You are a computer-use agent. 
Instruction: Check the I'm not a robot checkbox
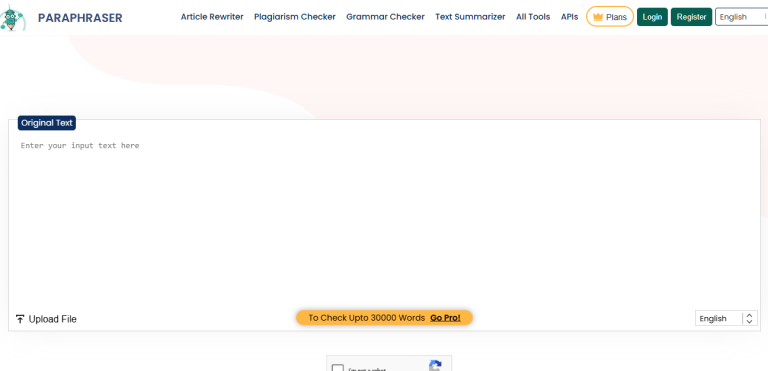337,368
